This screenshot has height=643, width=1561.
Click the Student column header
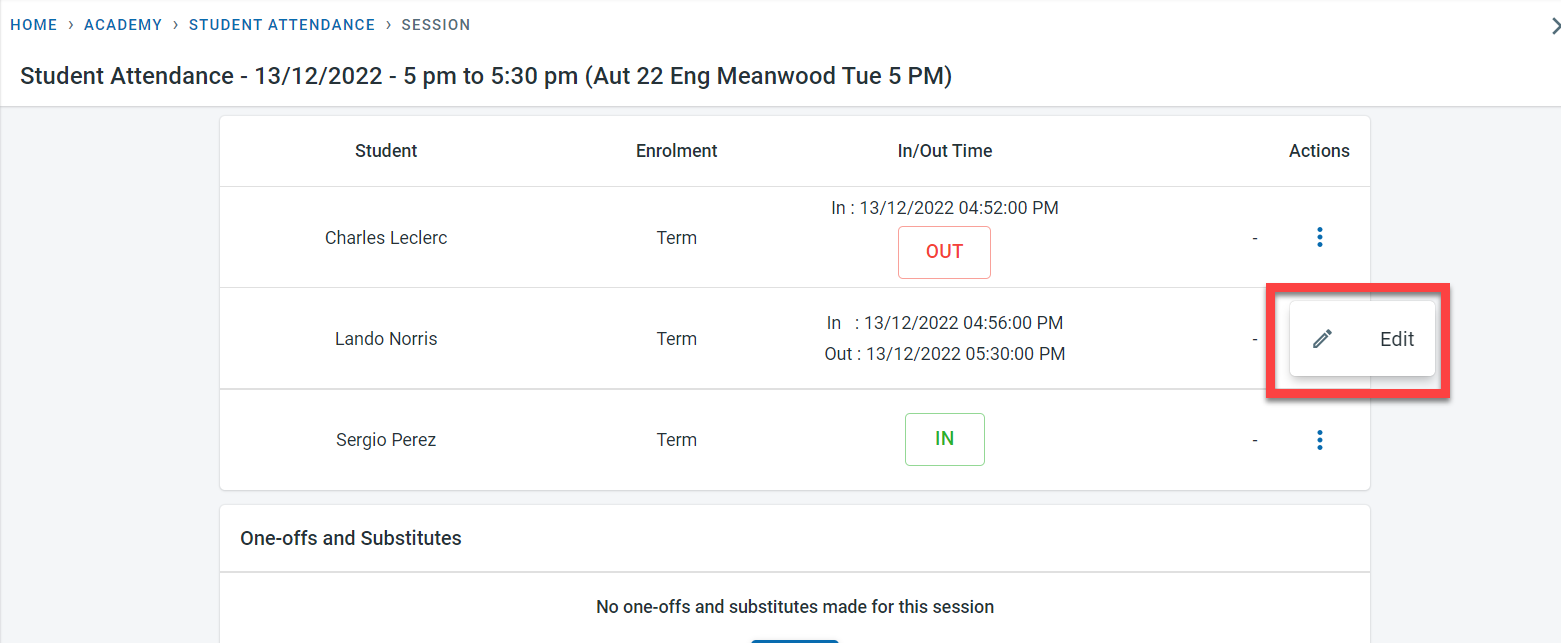click(x=386, y=151)
